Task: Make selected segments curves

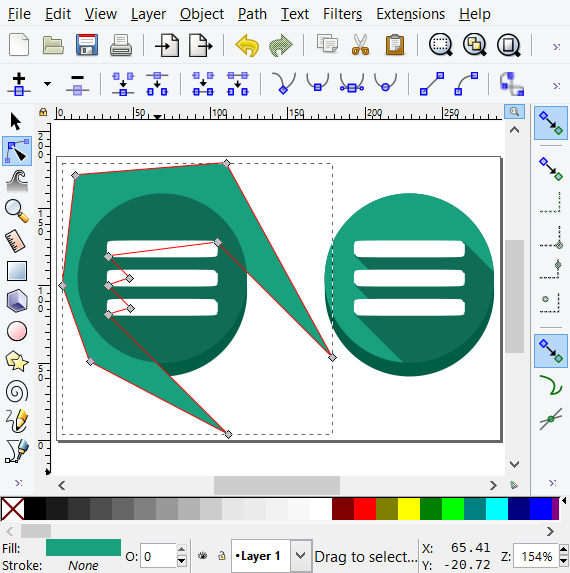Action: [466, 84]
